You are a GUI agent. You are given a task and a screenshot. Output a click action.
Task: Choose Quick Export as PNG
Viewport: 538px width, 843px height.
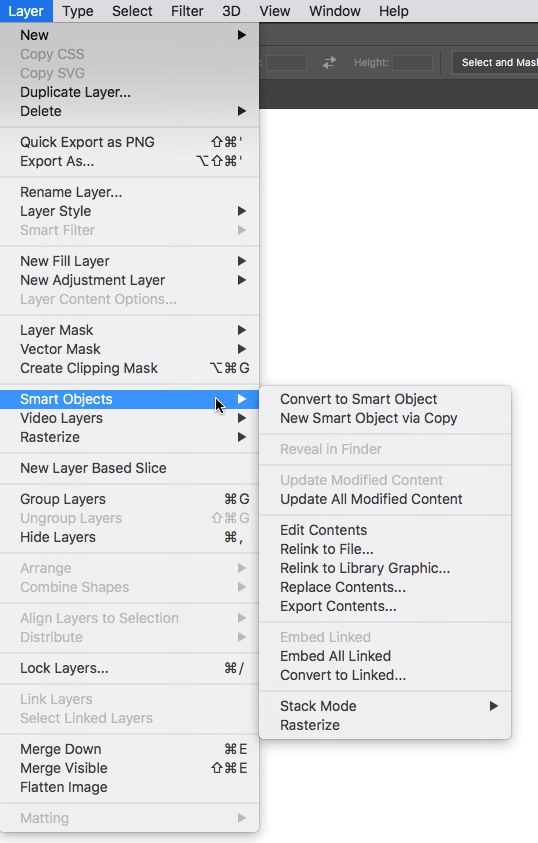130,142
